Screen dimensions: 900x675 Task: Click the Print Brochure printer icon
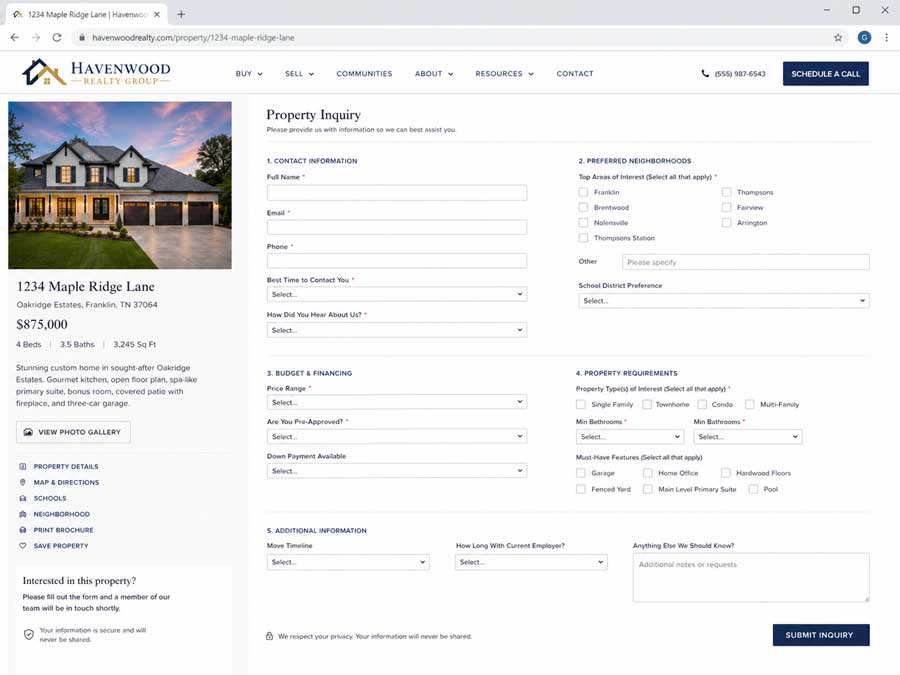pos(22,529)
